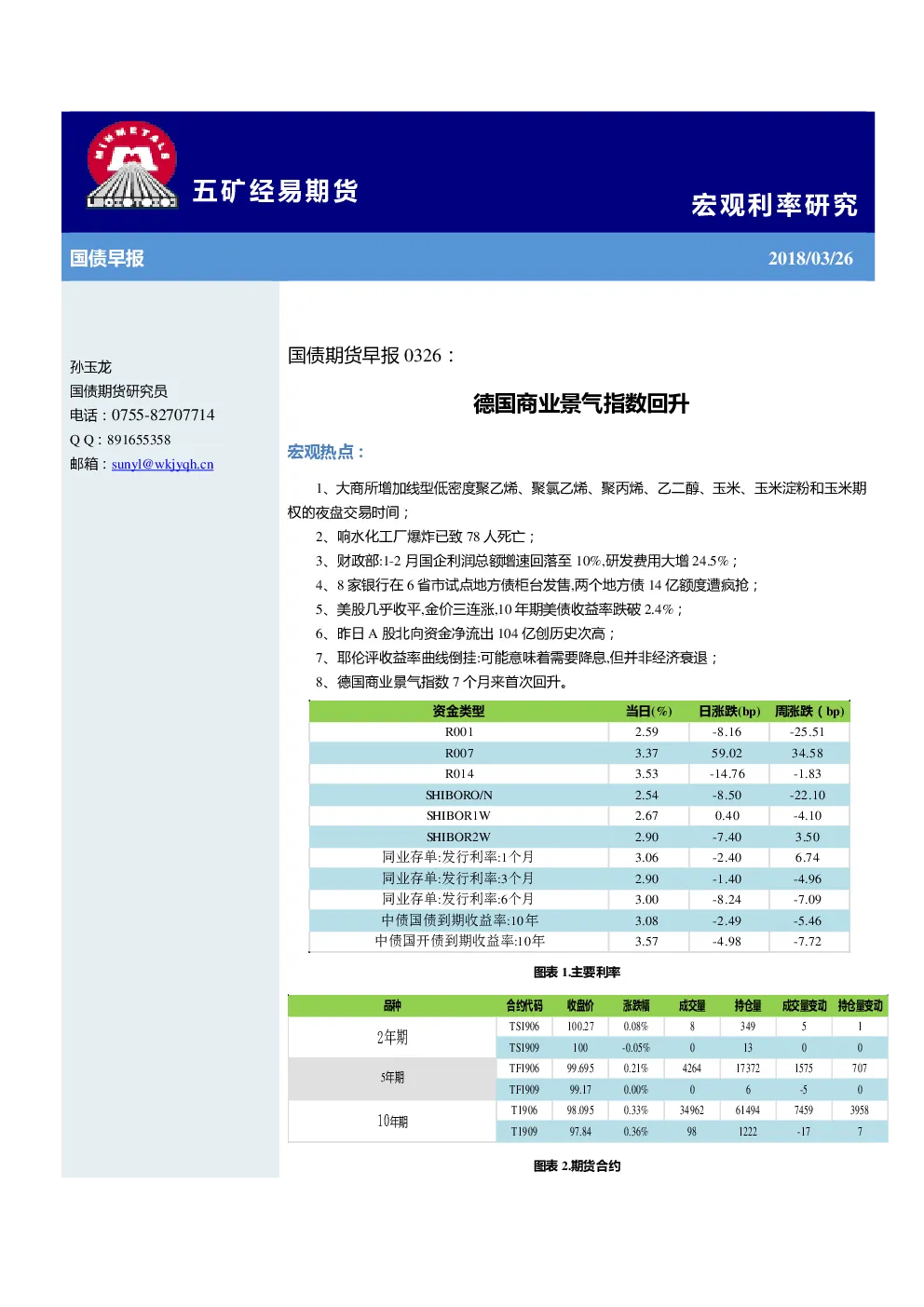Click the 10年期 row cell
The height and width of the screenshot is (1307, 924).
(392, 1121)
